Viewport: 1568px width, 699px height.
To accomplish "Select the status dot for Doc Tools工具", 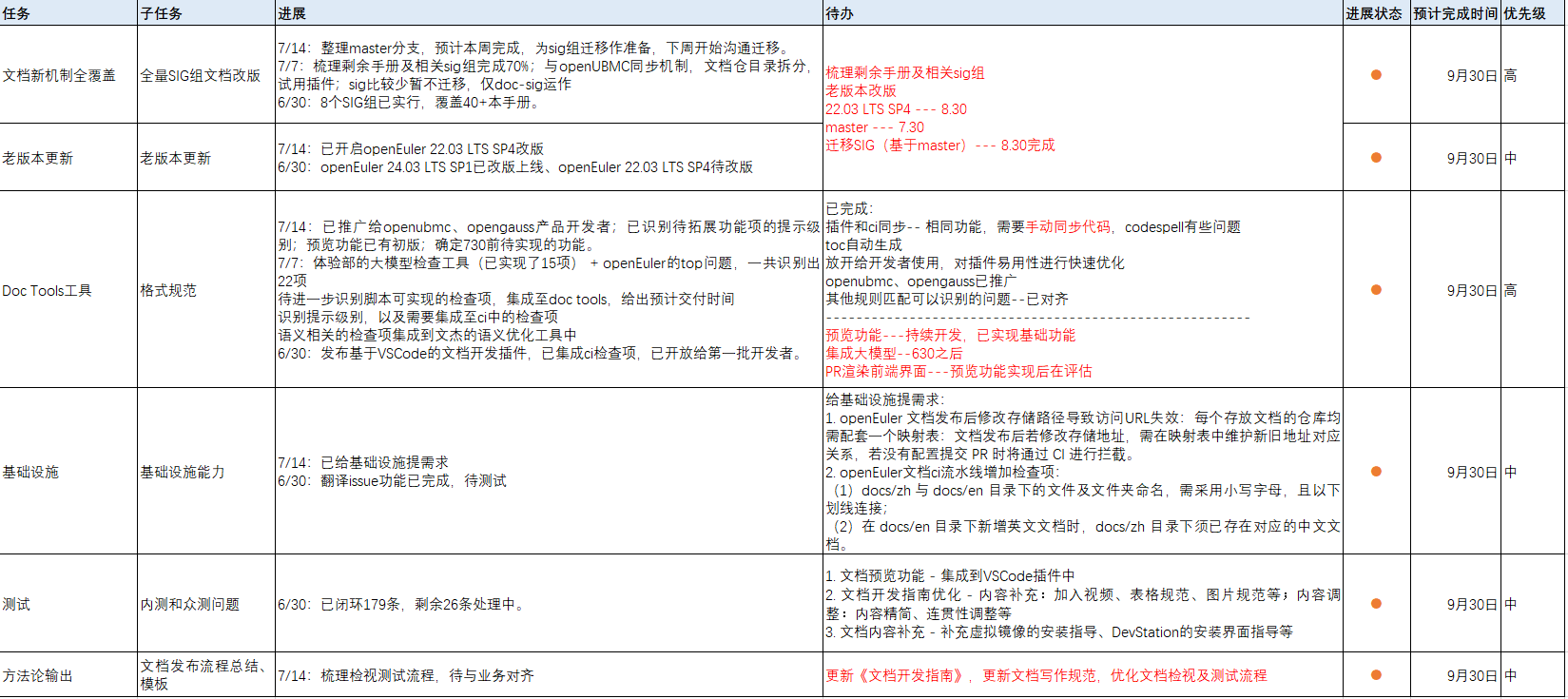I will pyautogui.click(x=1375, y=290).
